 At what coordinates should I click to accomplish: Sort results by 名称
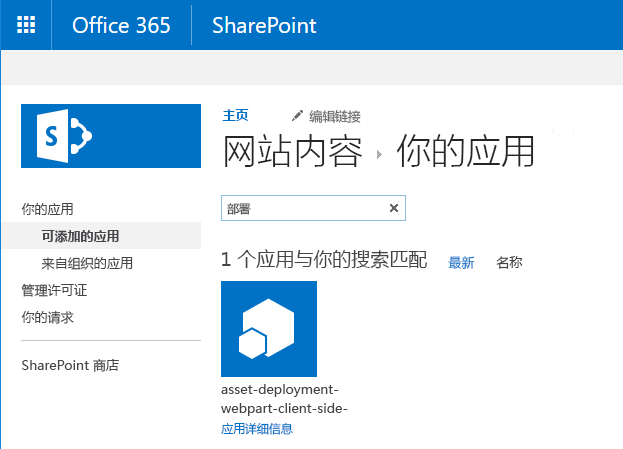pyautogui.click(x=509, y=263)
